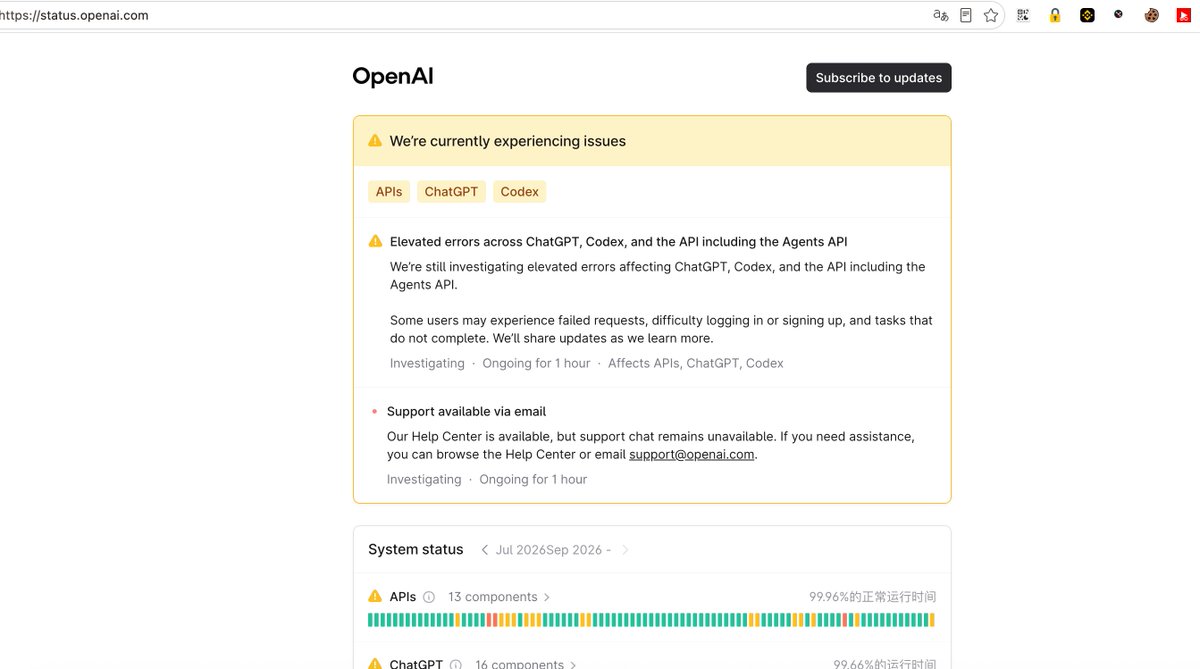Click the warning icon beside 'We're currently experiencing issues'
The width and height of the screenshot is (1200, 669).
coord(375,141)
